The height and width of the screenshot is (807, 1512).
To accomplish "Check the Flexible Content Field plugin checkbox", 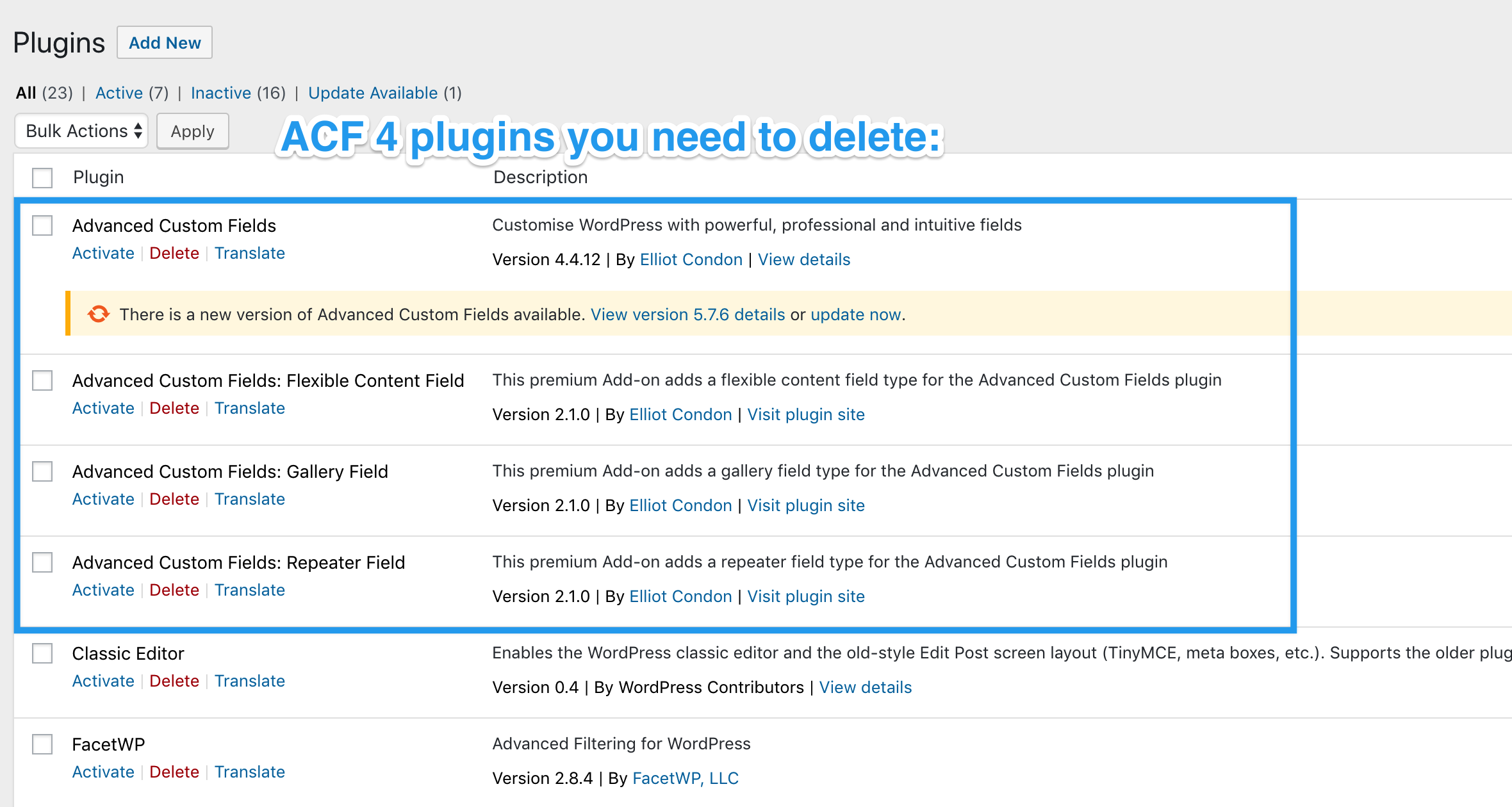I will point(42,380).
